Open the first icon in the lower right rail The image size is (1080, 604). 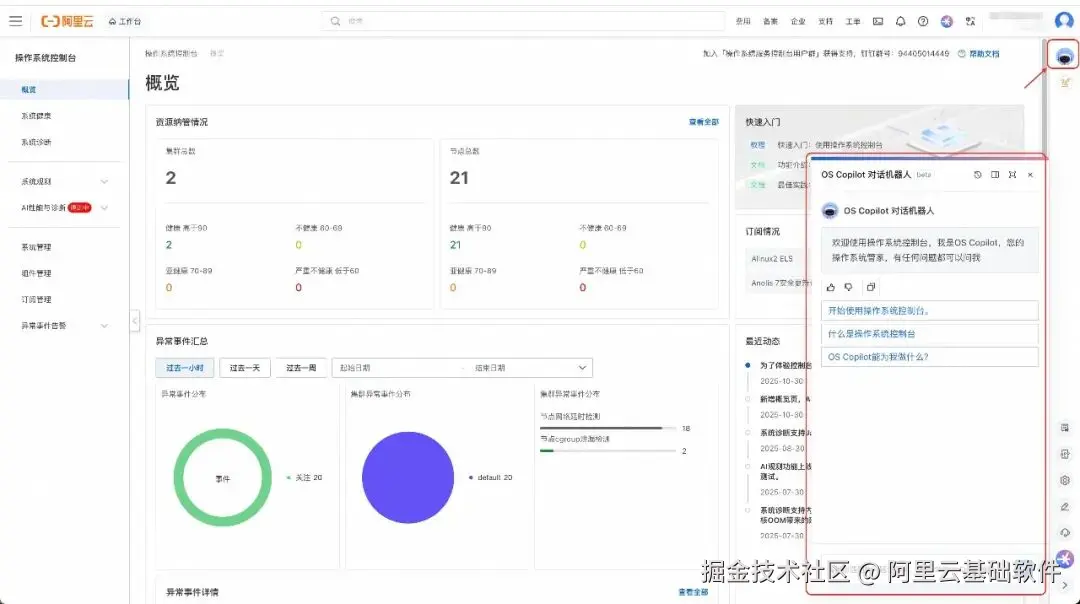(1065, 428)
